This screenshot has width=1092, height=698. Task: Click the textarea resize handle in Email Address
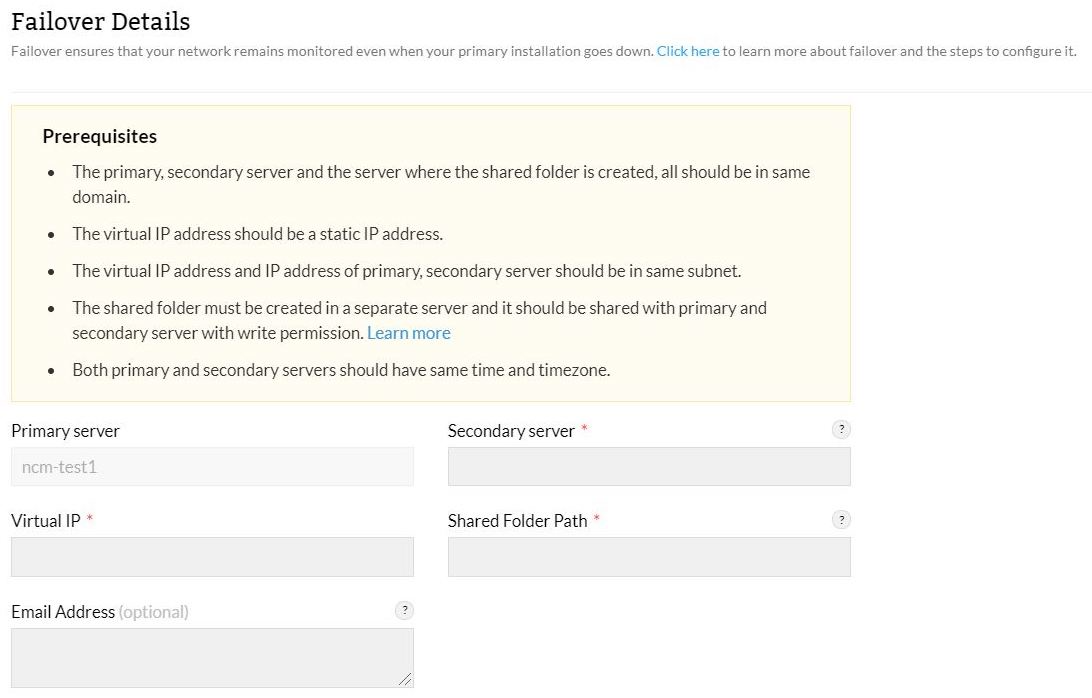(405, 679)
